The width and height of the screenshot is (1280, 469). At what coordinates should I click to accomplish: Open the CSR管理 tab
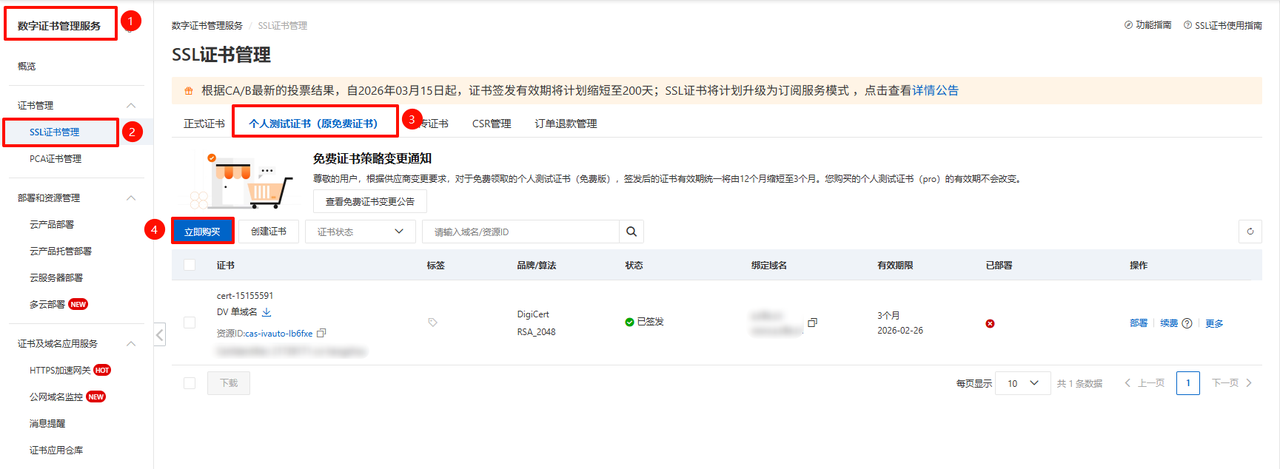491,124
